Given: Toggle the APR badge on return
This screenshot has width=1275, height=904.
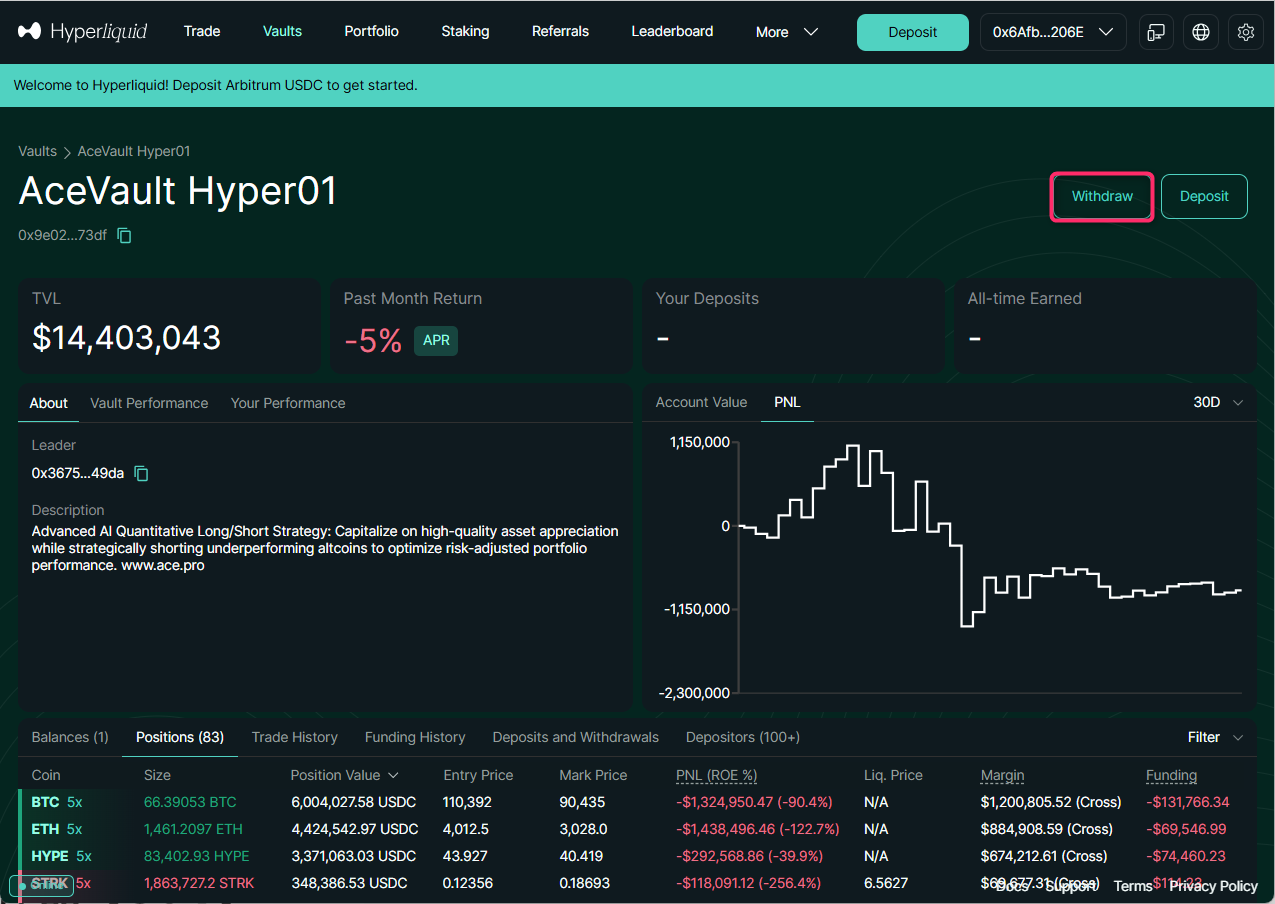Looking at the screenshot, I should pos(436,340).
